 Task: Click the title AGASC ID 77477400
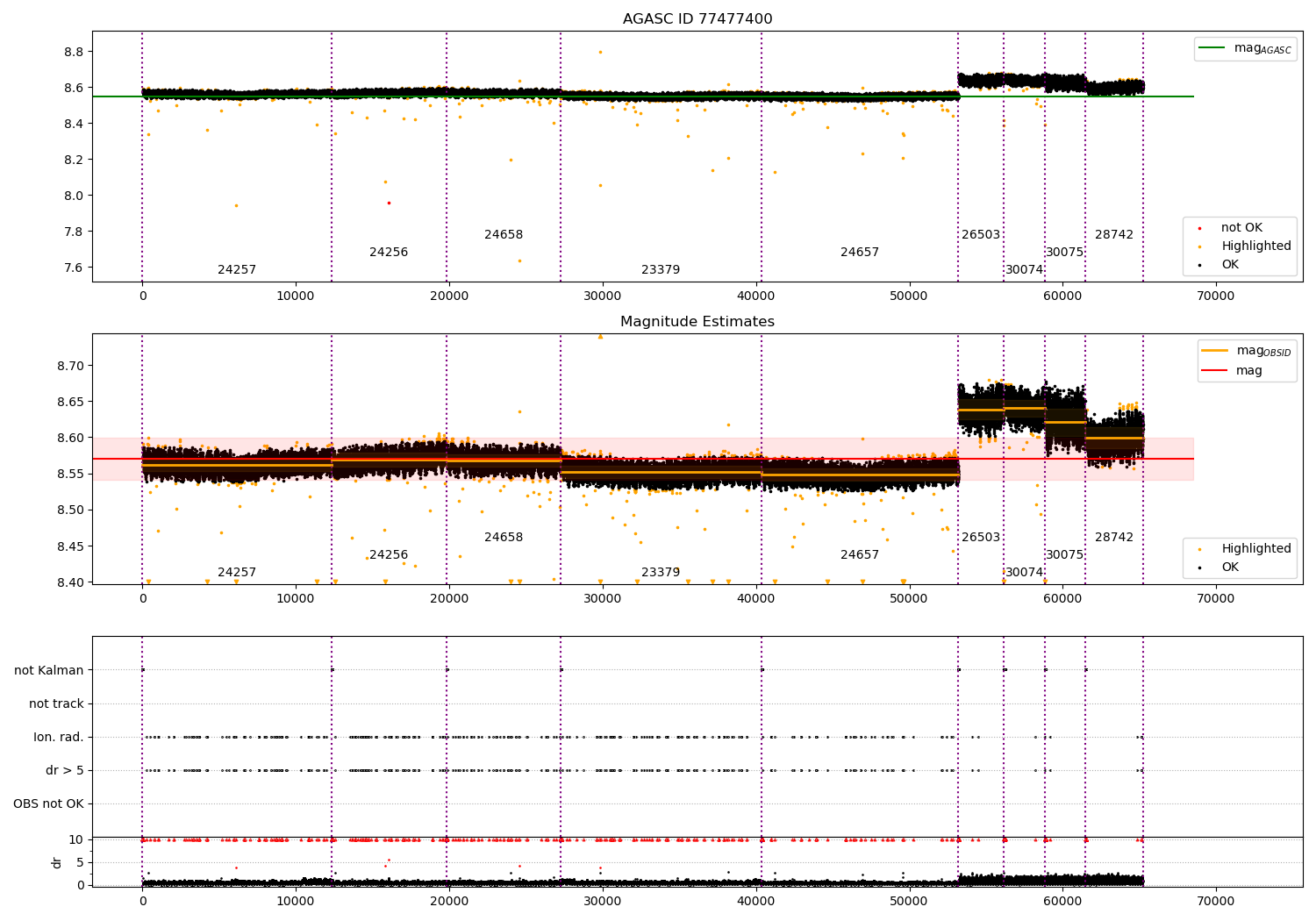697,19
